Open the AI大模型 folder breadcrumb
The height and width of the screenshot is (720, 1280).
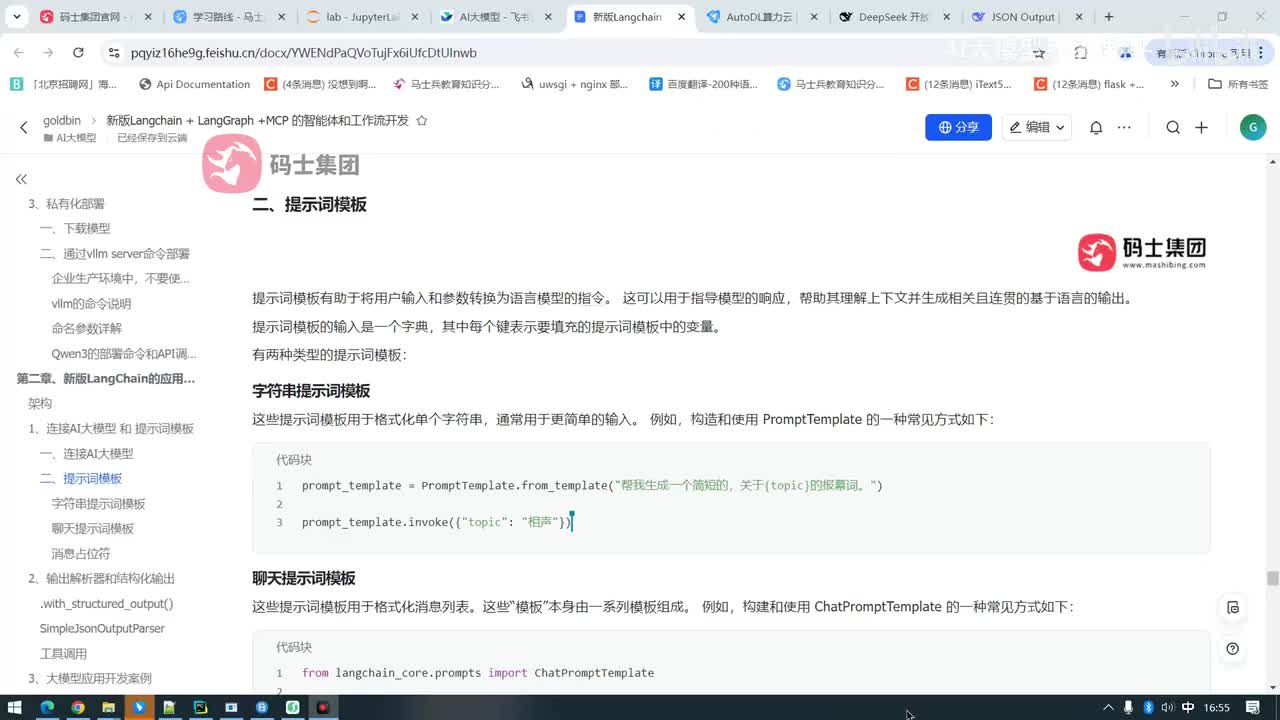click(70, 138)
